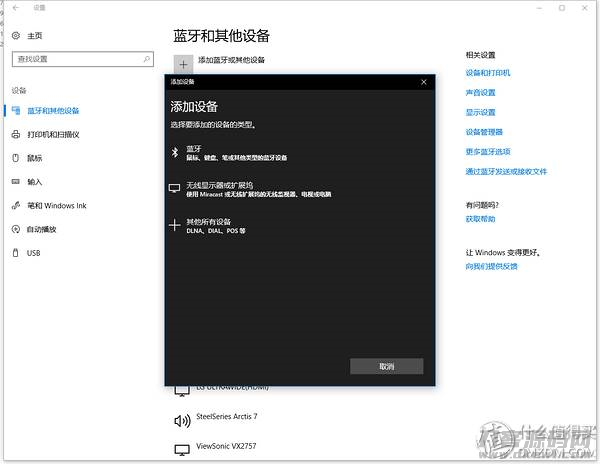
Task: Click the monitor icon for ViewSonic VX2757
Action: [x=182, y=449]
